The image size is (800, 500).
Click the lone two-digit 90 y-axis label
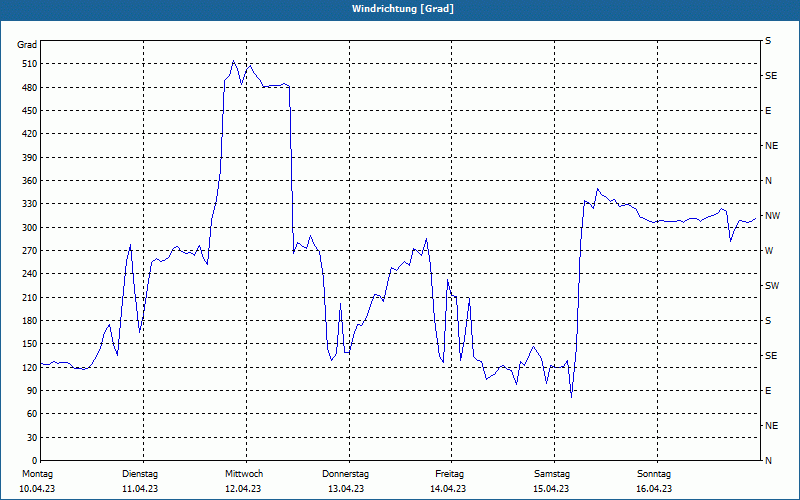[x=32, y=391]
